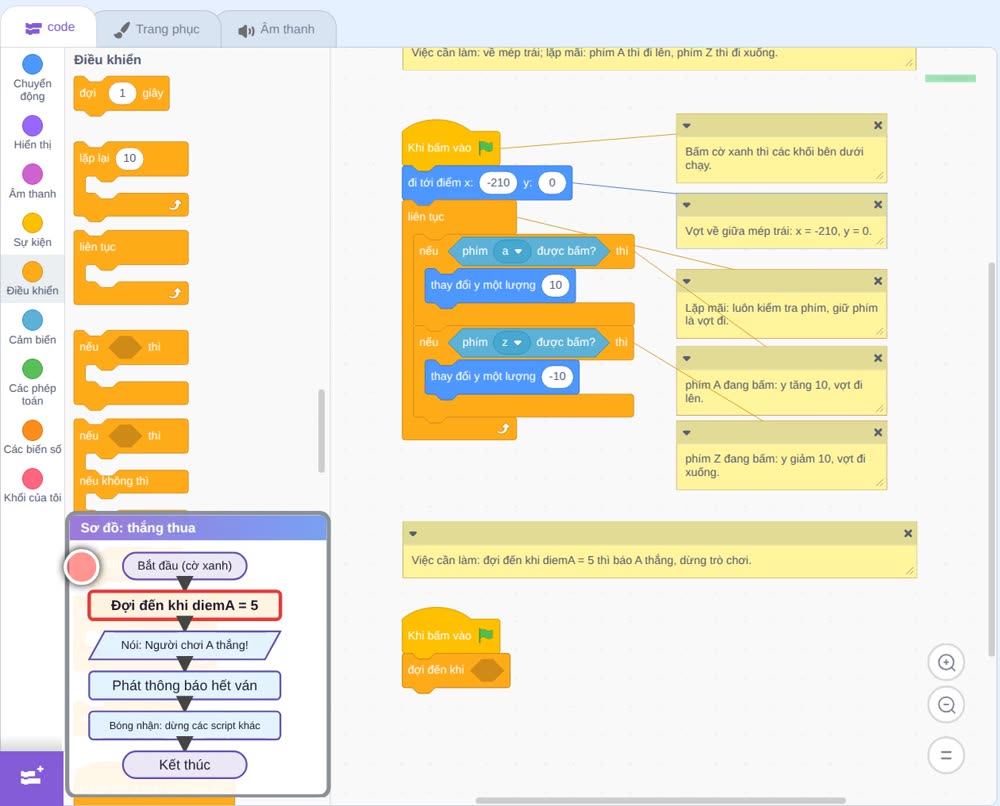This screenshot has height=806, width=1000.
Task: Click the x value -210 input field
Action: [x=498, y=183]
